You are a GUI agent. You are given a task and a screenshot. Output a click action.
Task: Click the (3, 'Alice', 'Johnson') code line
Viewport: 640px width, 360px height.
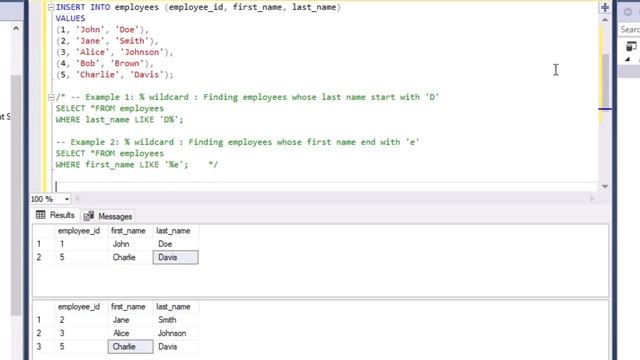click(x=115, y=52)
